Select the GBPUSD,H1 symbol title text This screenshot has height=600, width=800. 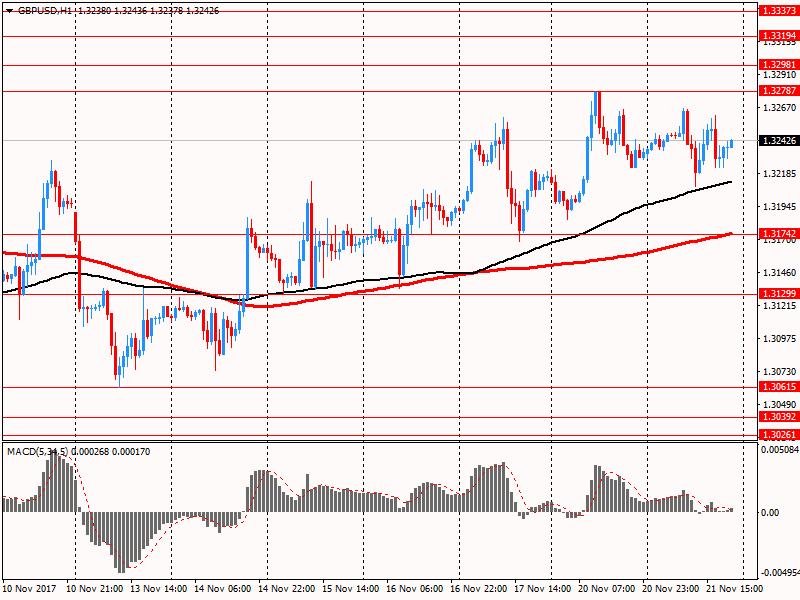pyautogui.click(x=45, y=11)
